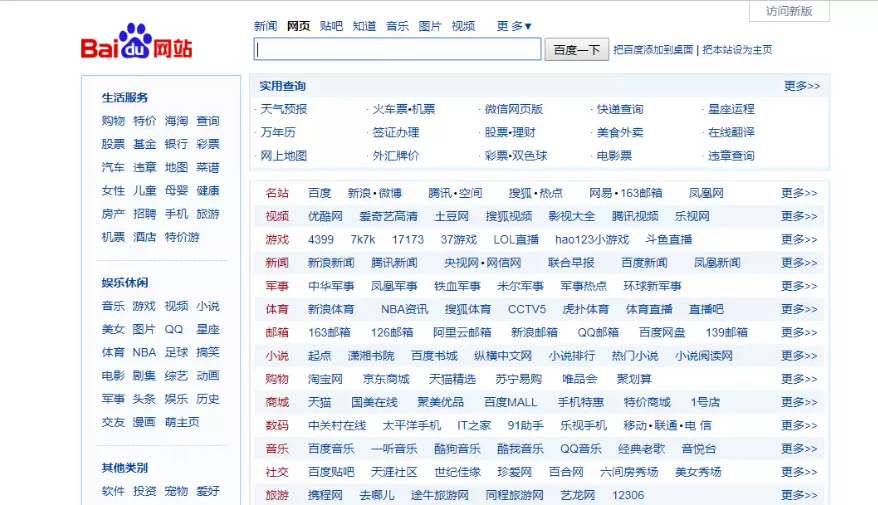Image resolution: width=878 pixels, height=505 pixels.
Task: Open 中关村在线 link
Action: (337, 425)
